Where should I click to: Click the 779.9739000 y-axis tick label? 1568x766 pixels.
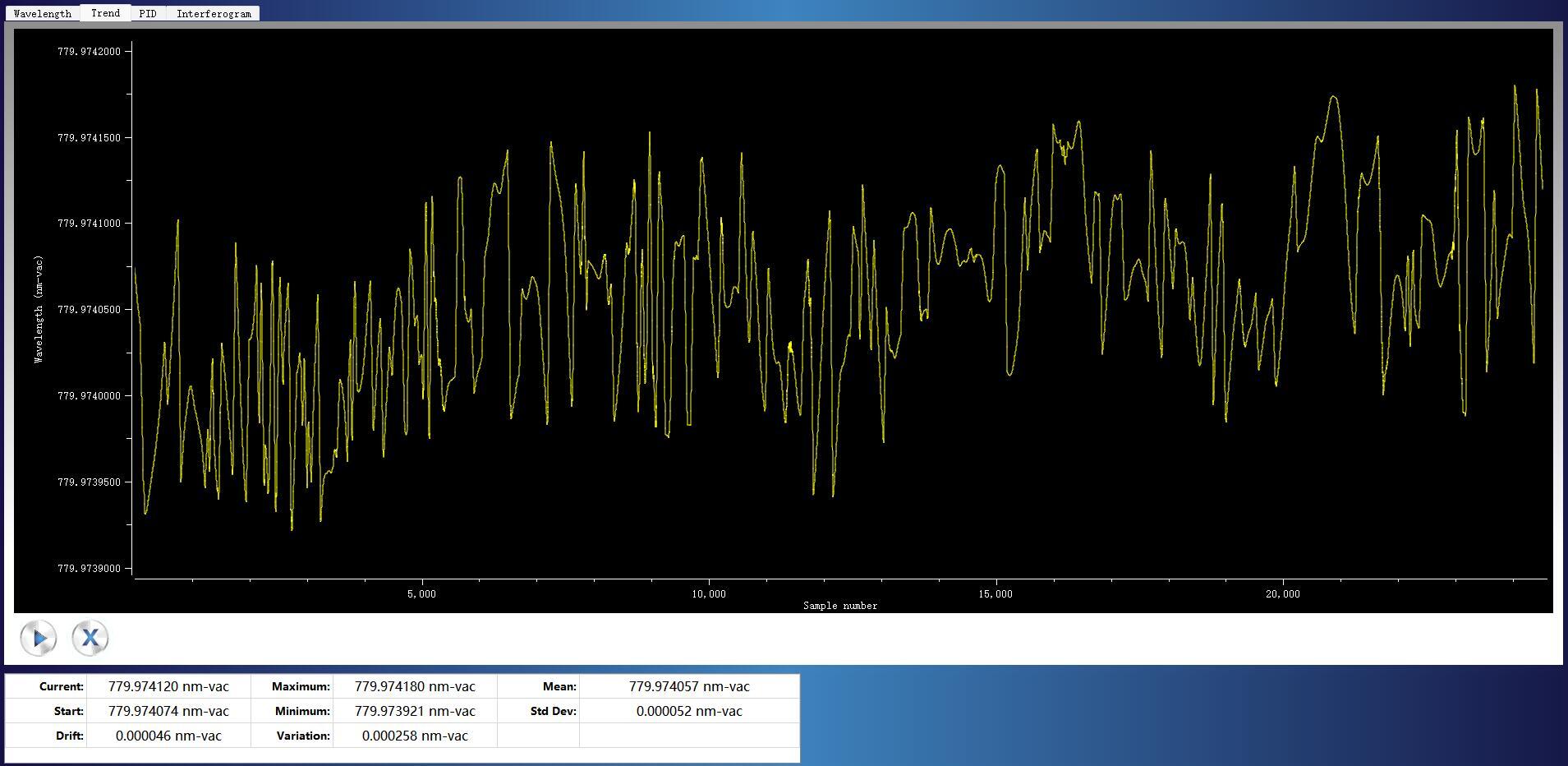(89, 569)
